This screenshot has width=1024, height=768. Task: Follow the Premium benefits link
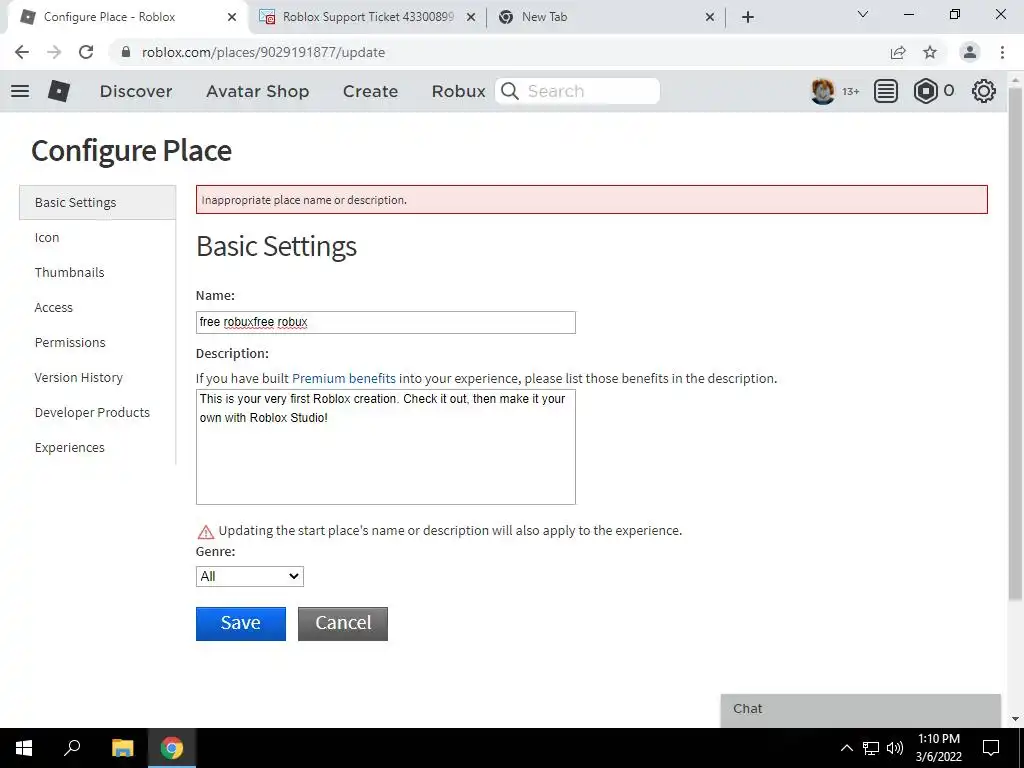click(x=344, y=378)
